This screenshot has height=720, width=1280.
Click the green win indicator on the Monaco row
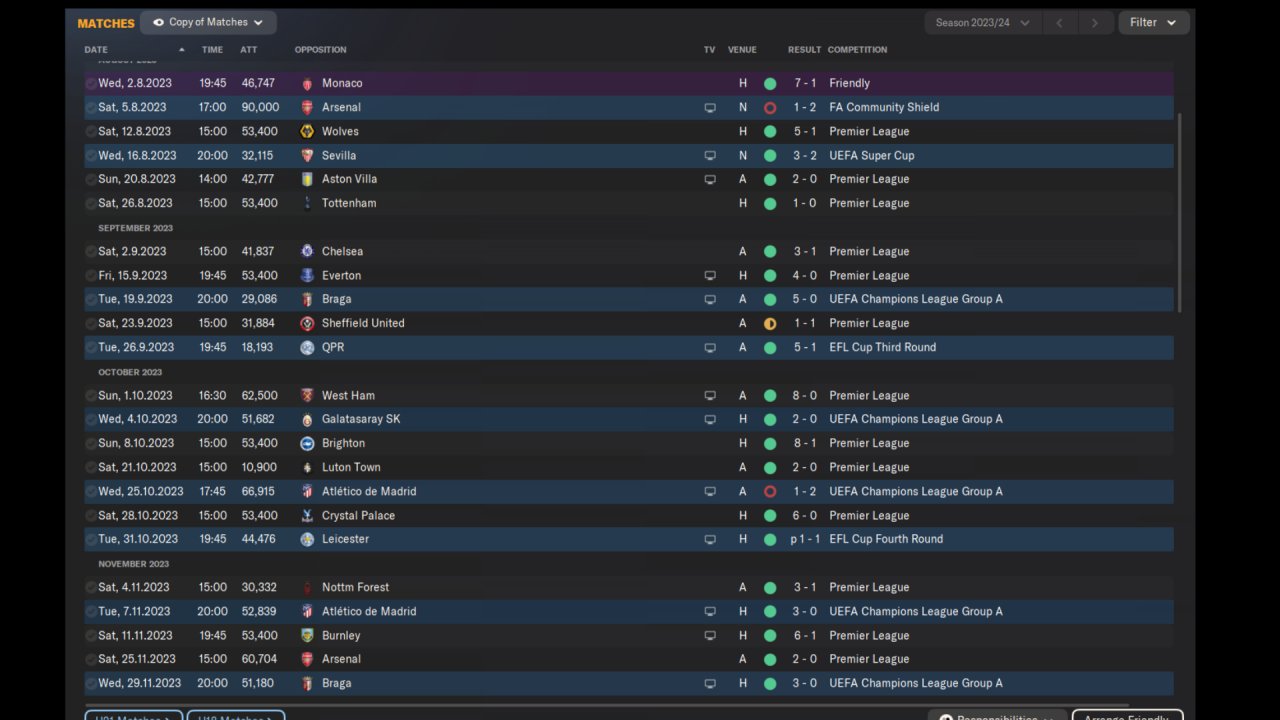tap(770, 83)
